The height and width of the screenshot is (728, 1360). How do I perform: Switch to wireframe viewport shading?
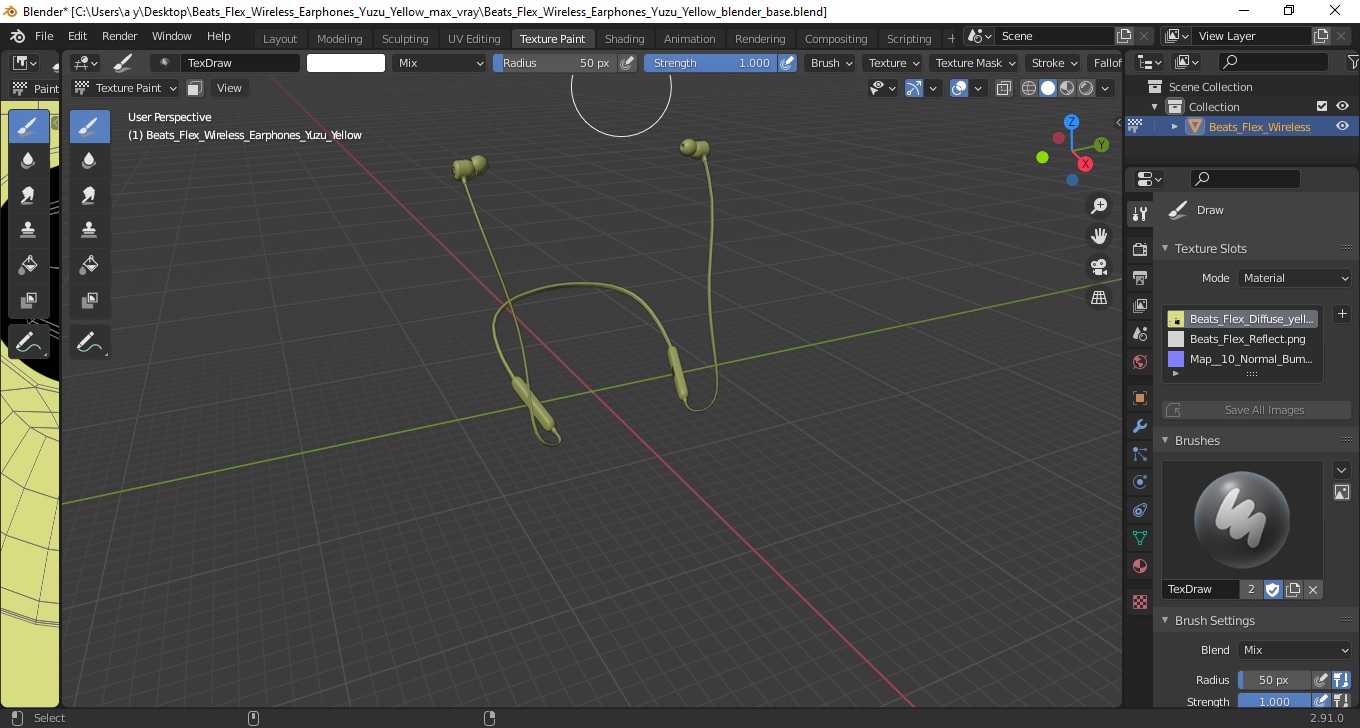pos(1029,88)
